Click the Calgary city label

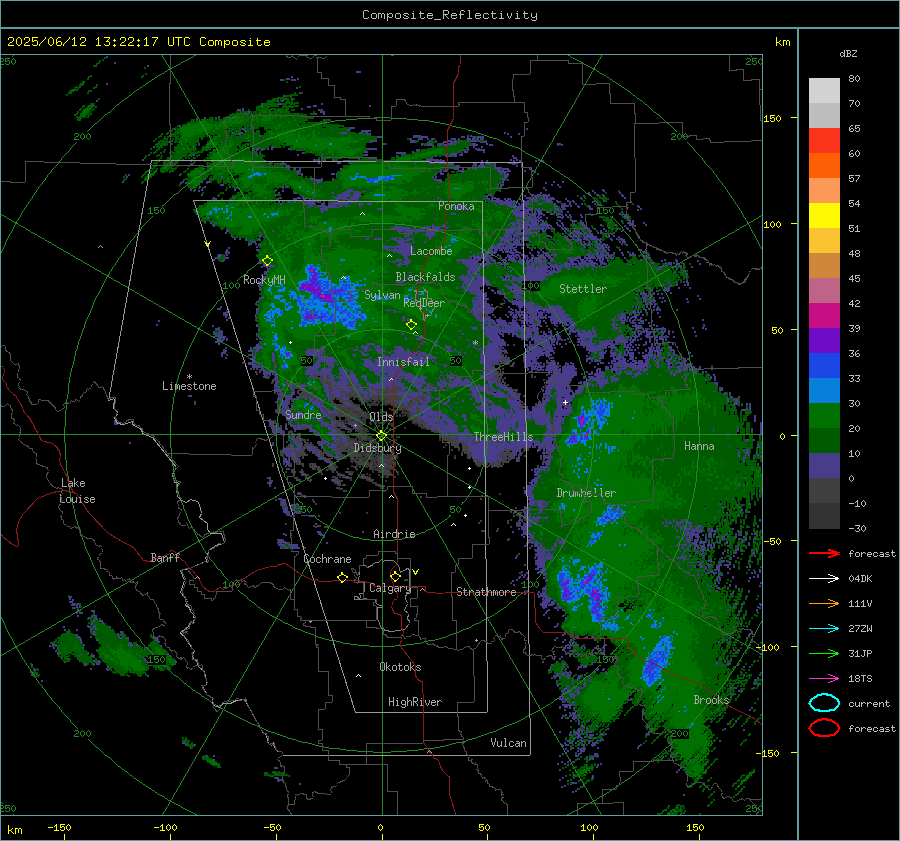(x=390, y=588)
